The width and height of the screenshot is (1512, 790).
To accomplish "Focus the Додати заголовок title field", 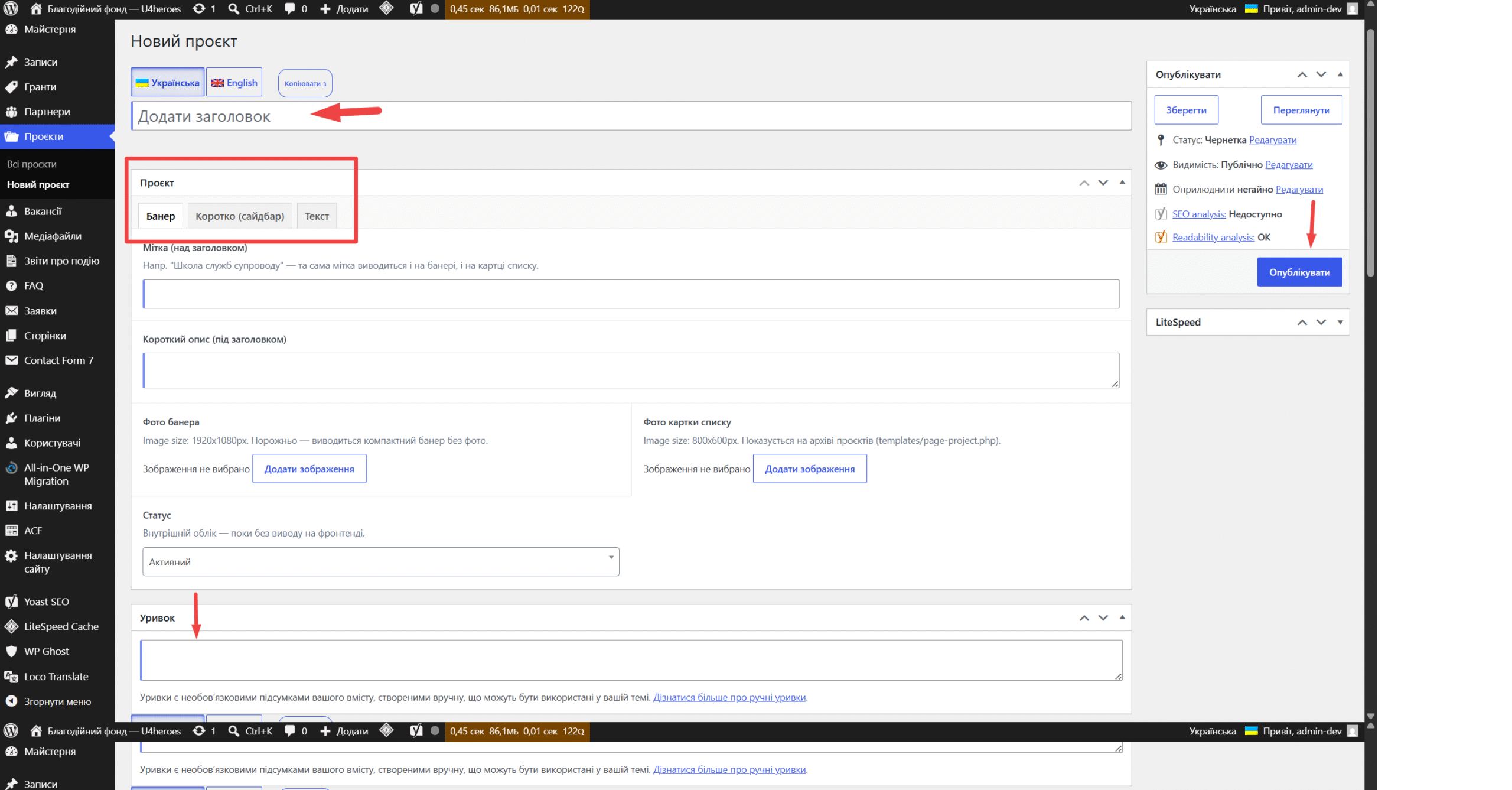I will point(631,116).
